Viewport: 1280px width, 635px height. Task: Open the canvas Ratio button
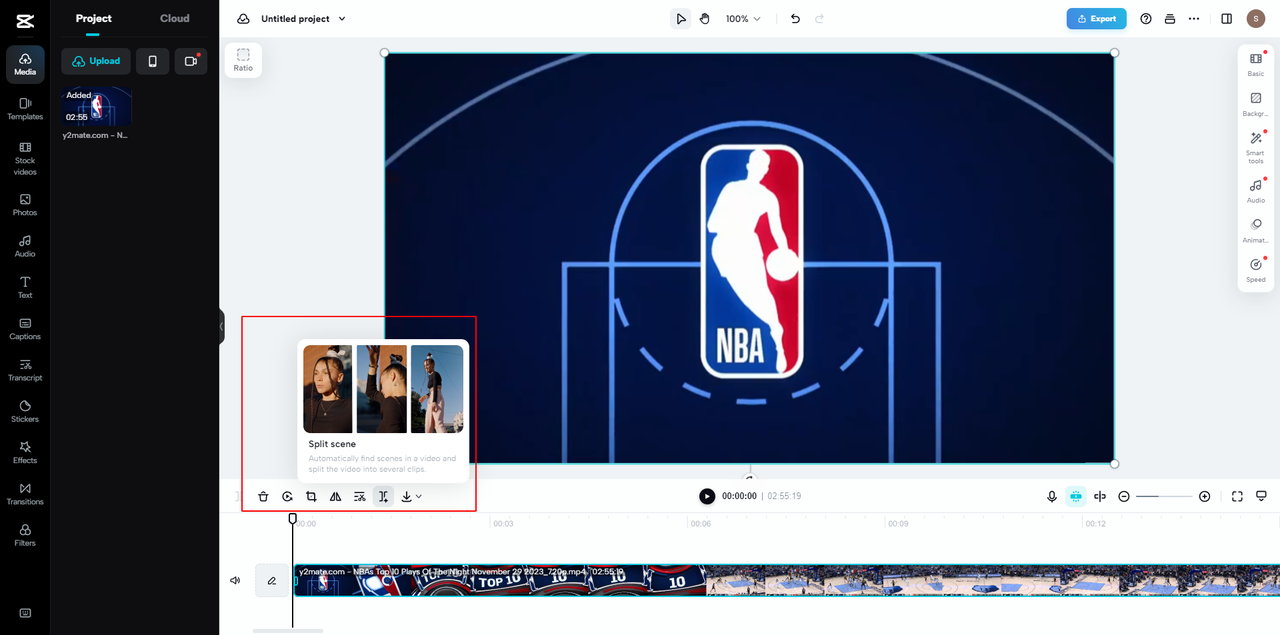[243, 60]
